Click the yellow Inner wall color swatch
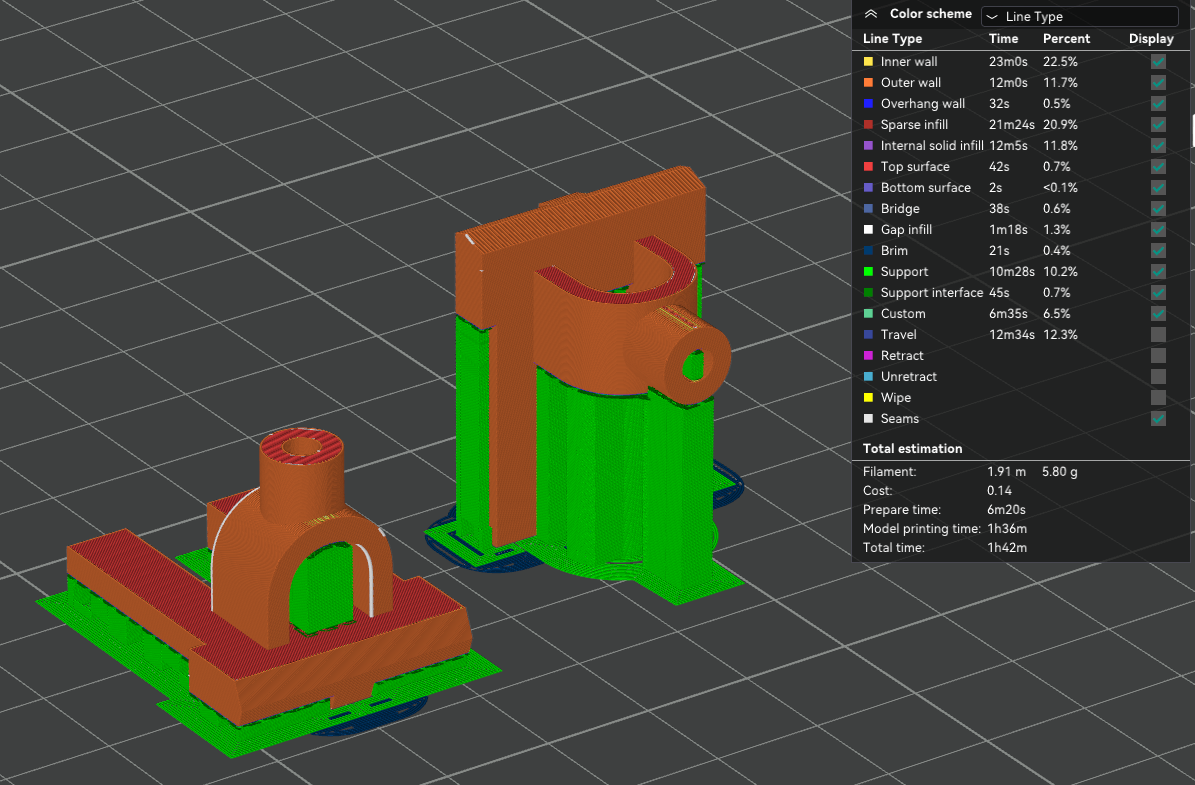Viewport: 1195px width, 785px height. coord(868,62)
